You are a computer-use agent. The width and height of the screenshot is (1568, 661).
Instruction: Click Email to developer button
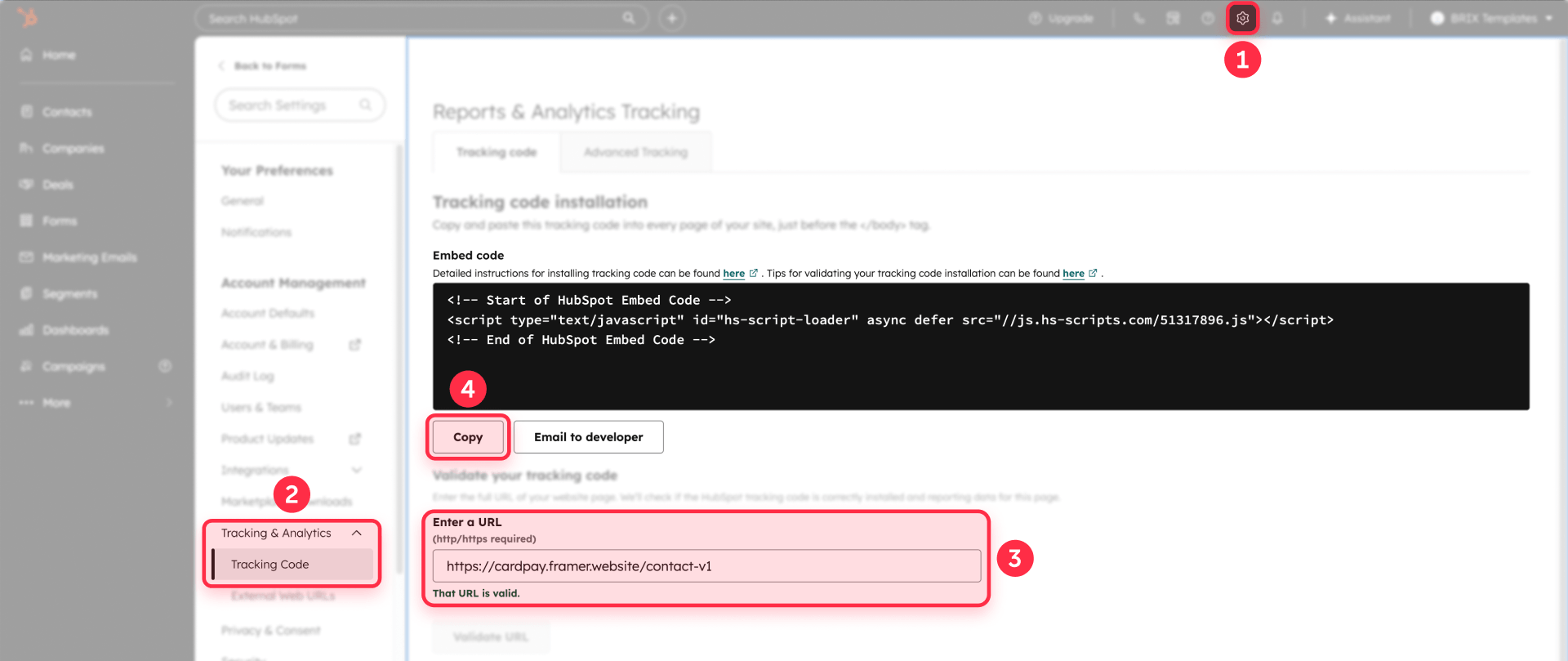[588, 437]
